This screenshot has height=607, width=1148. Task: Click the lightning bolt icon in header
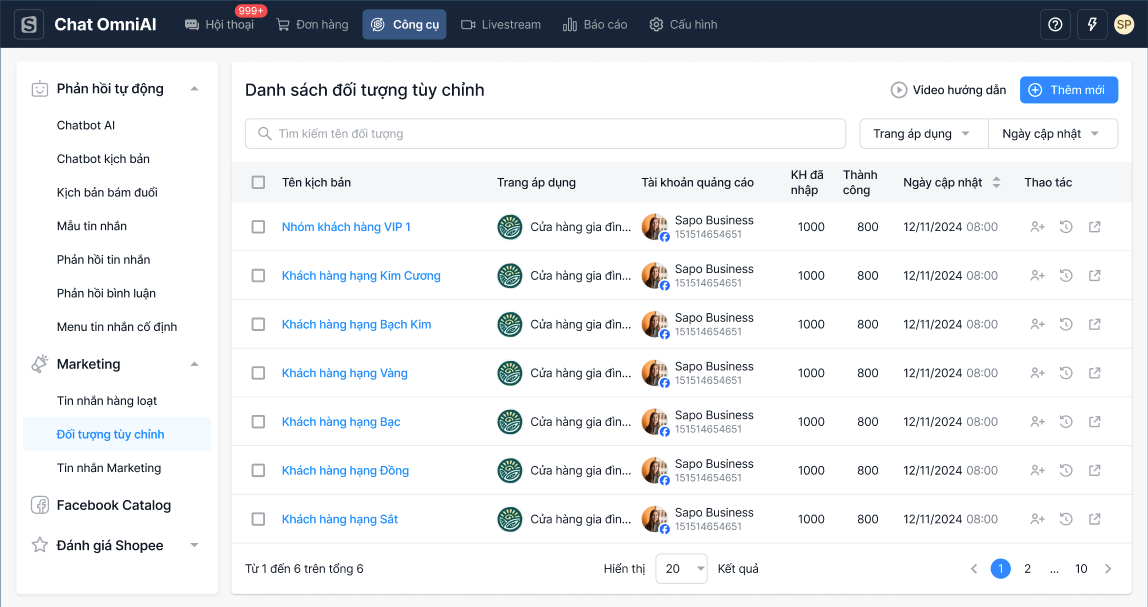tap(1091, 24)
